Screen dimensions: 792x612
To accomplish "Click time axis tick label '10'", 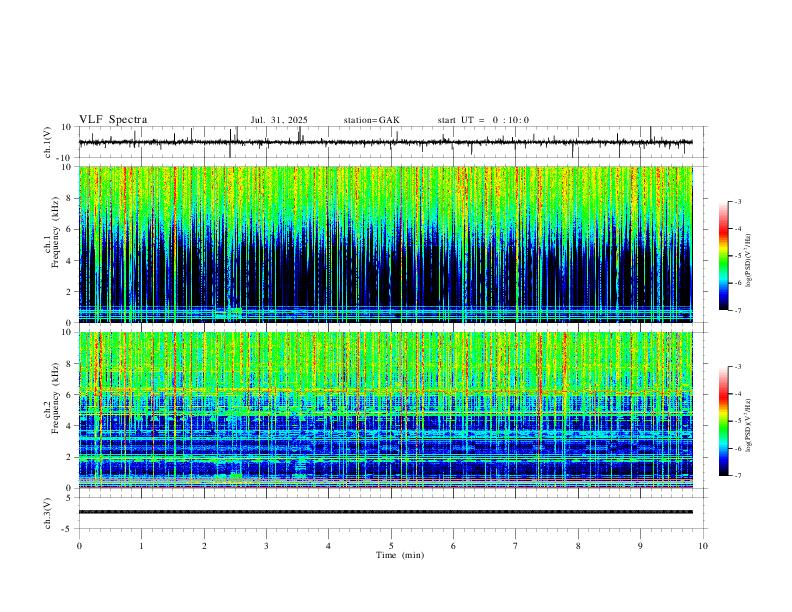I will pos(703,546).
